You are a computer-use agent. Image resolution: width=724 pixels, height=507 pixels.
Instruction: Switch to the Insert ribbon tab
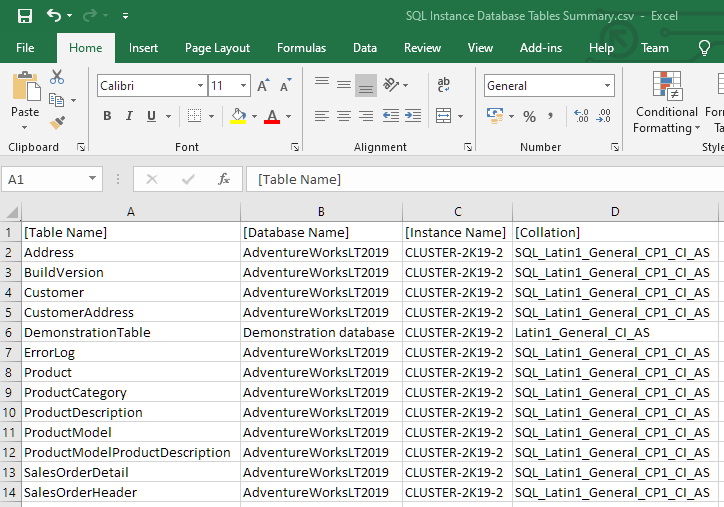click(143, 48)
